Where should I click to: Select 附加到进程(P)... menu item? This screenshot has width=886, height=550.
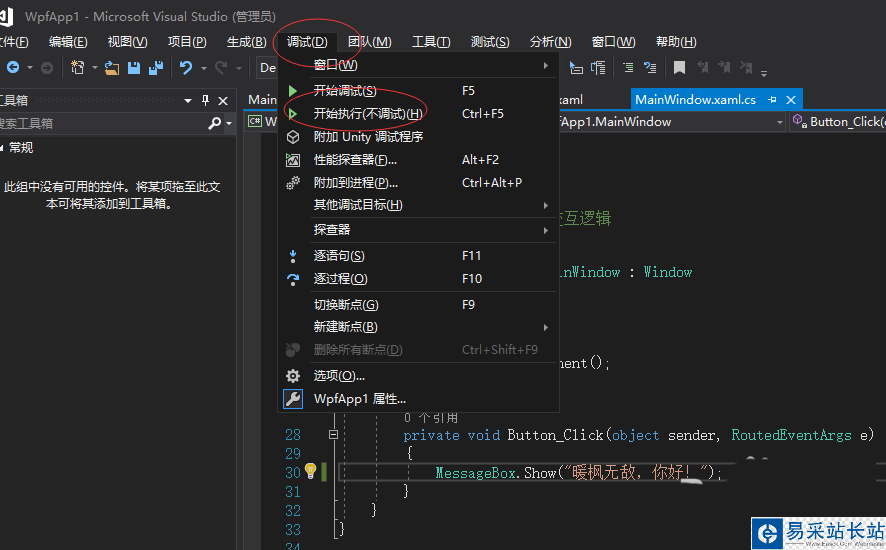point(418,183)
